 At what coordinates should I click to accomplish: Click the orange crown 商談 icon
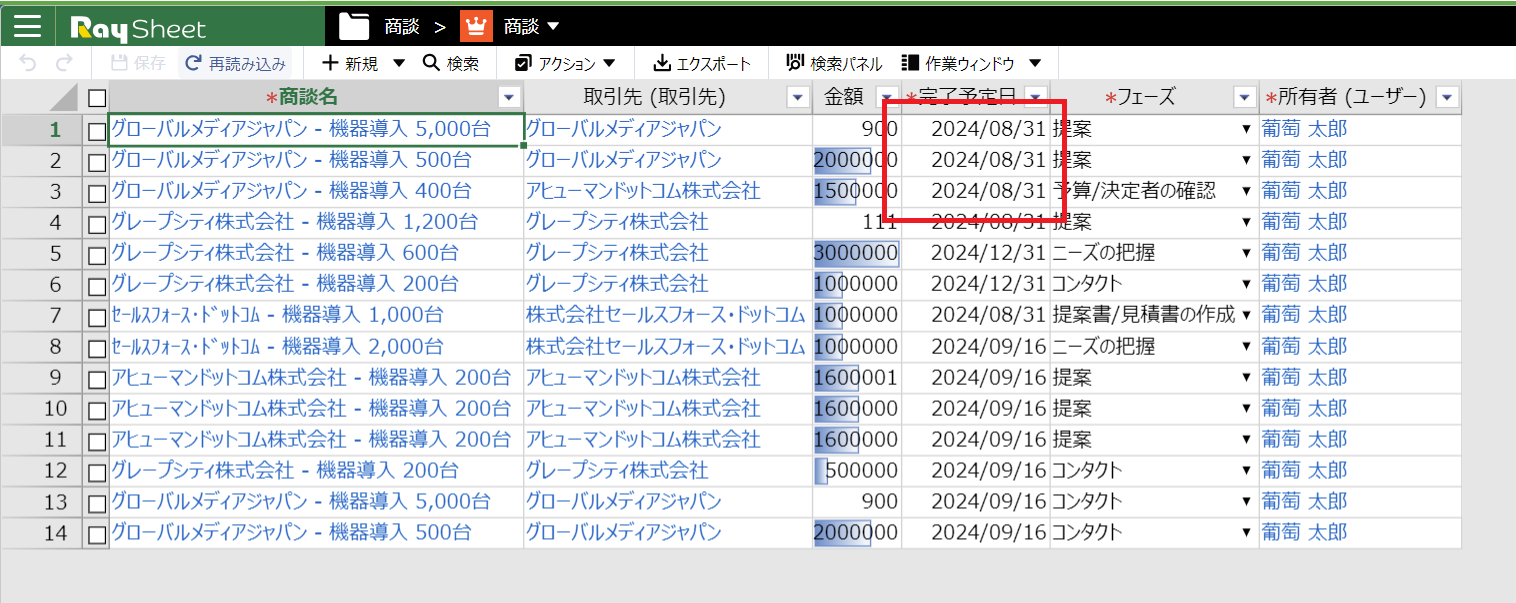[476, 26]
